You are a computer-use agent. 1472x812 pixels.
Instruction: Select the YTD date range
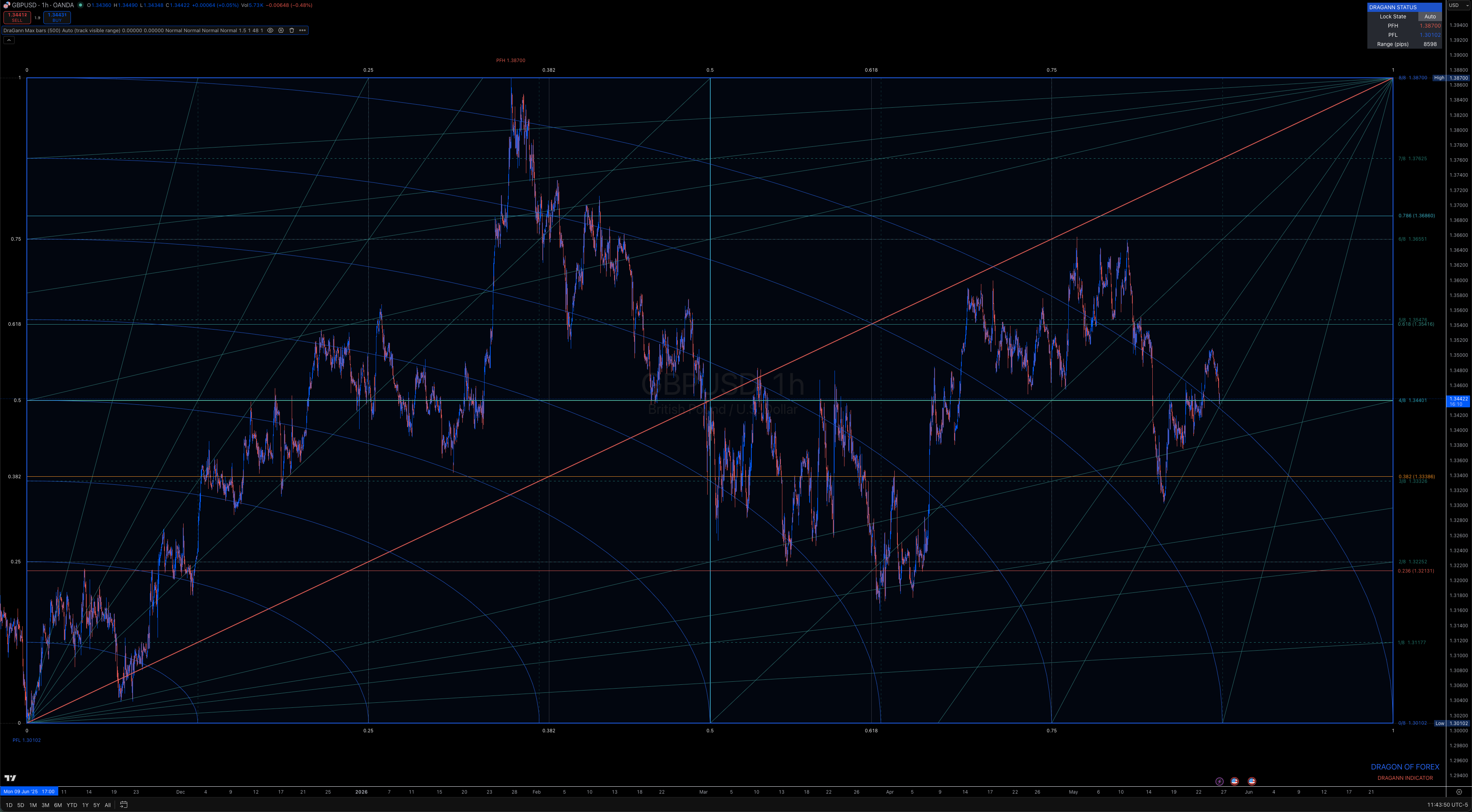tap(71, 805)
